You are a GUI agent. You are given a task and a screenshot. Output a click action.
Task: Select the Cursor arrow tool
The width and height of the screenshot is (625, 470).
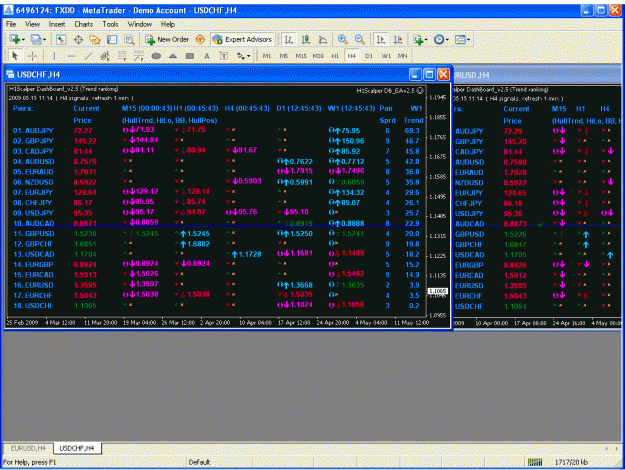[15, 56]
